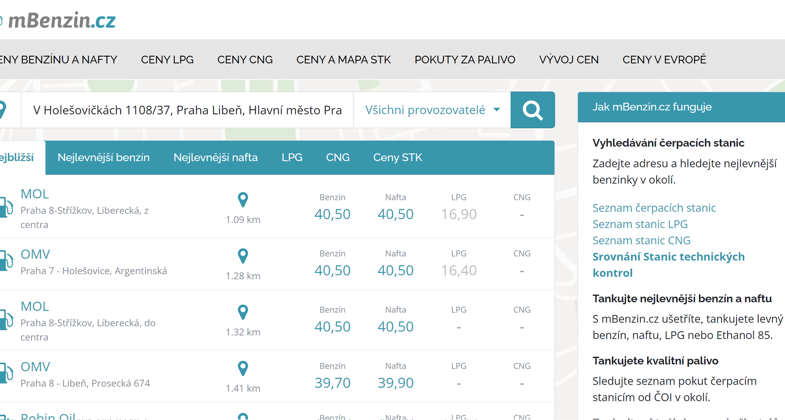Open Seznam stanic CNG link

tap(641, 240)
